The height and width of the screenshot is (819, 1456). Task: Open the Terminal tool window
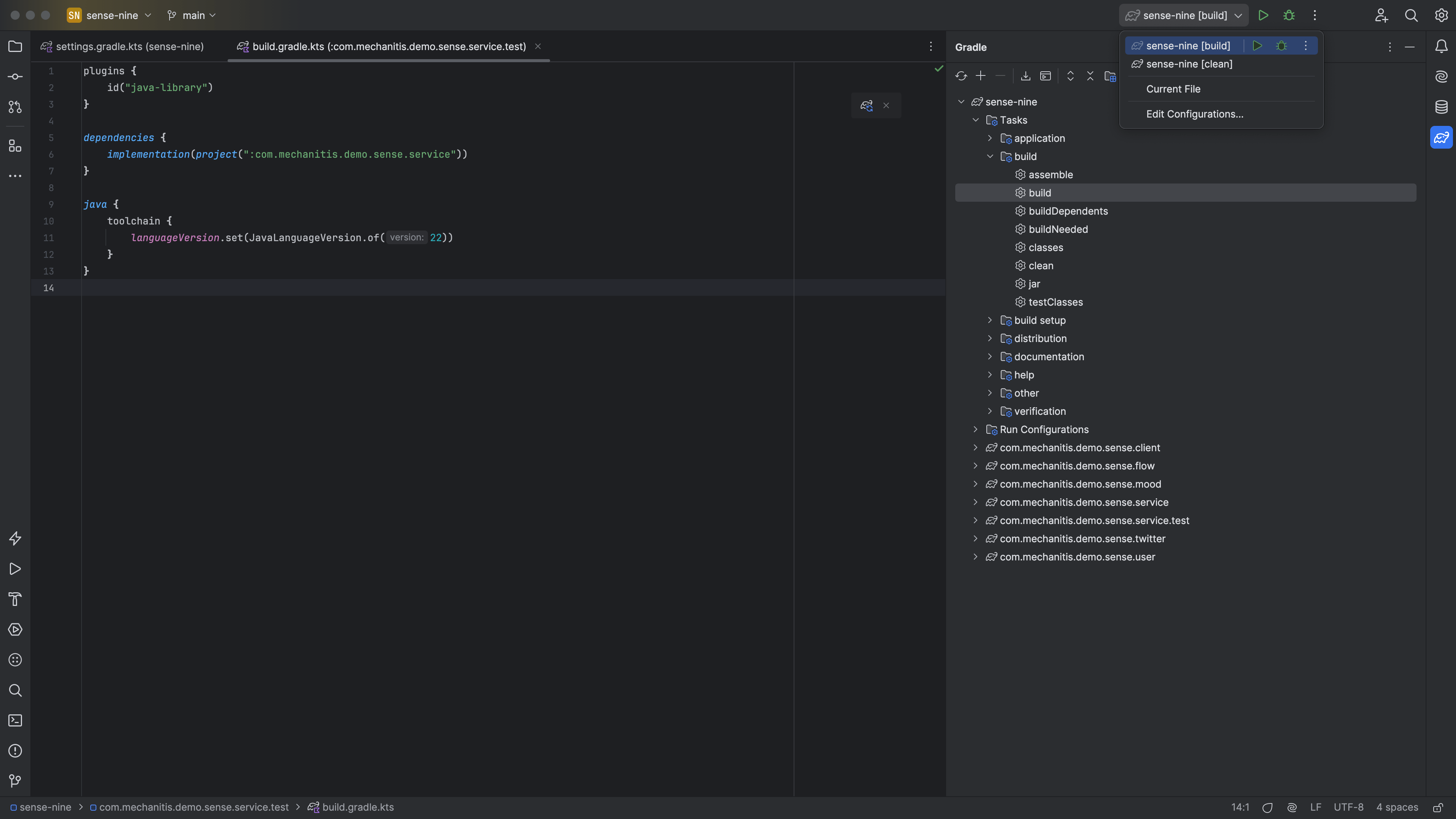click(x=15, y=720)
